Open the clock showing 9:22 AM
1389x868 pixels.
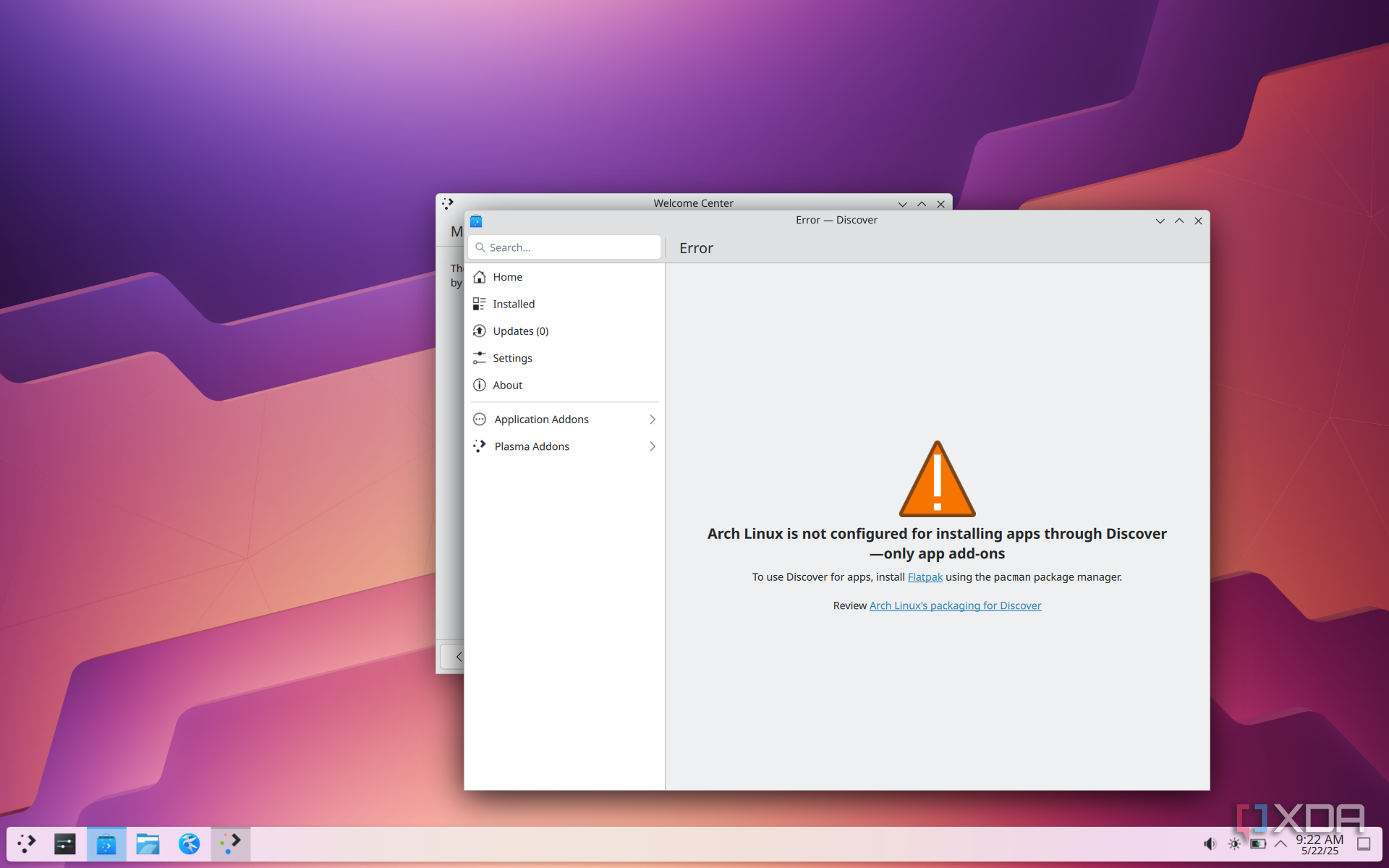[1320, 844]
